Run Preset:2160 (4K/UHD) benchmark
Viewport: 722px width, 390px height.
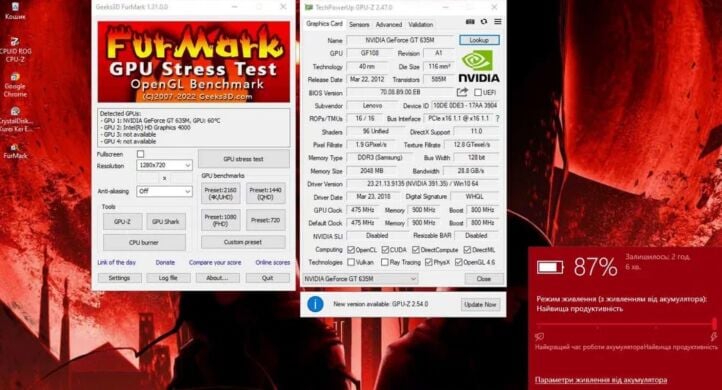coord(221,193)
